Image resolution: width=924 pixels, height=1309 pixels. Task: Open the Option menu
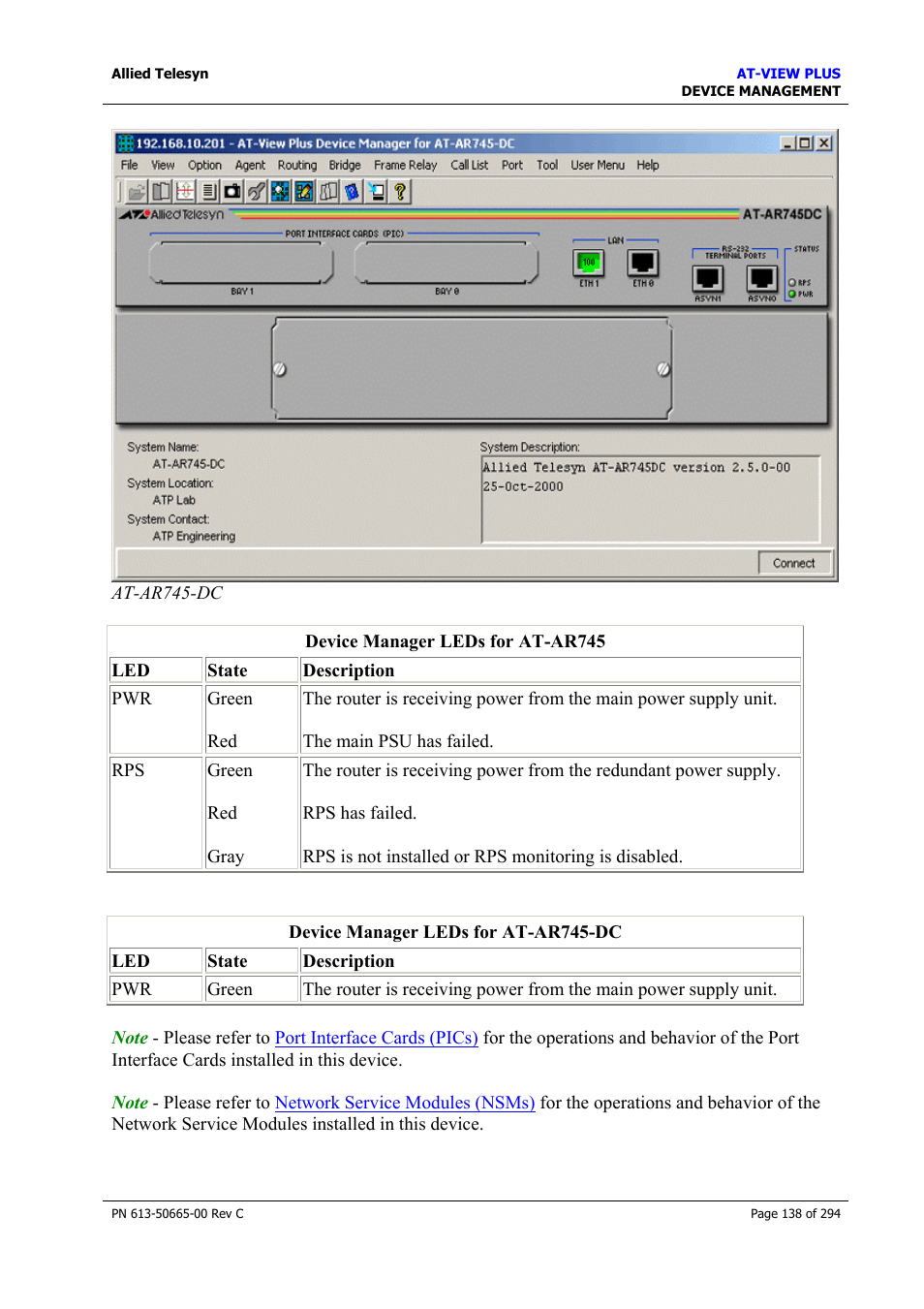click(204, 166)
